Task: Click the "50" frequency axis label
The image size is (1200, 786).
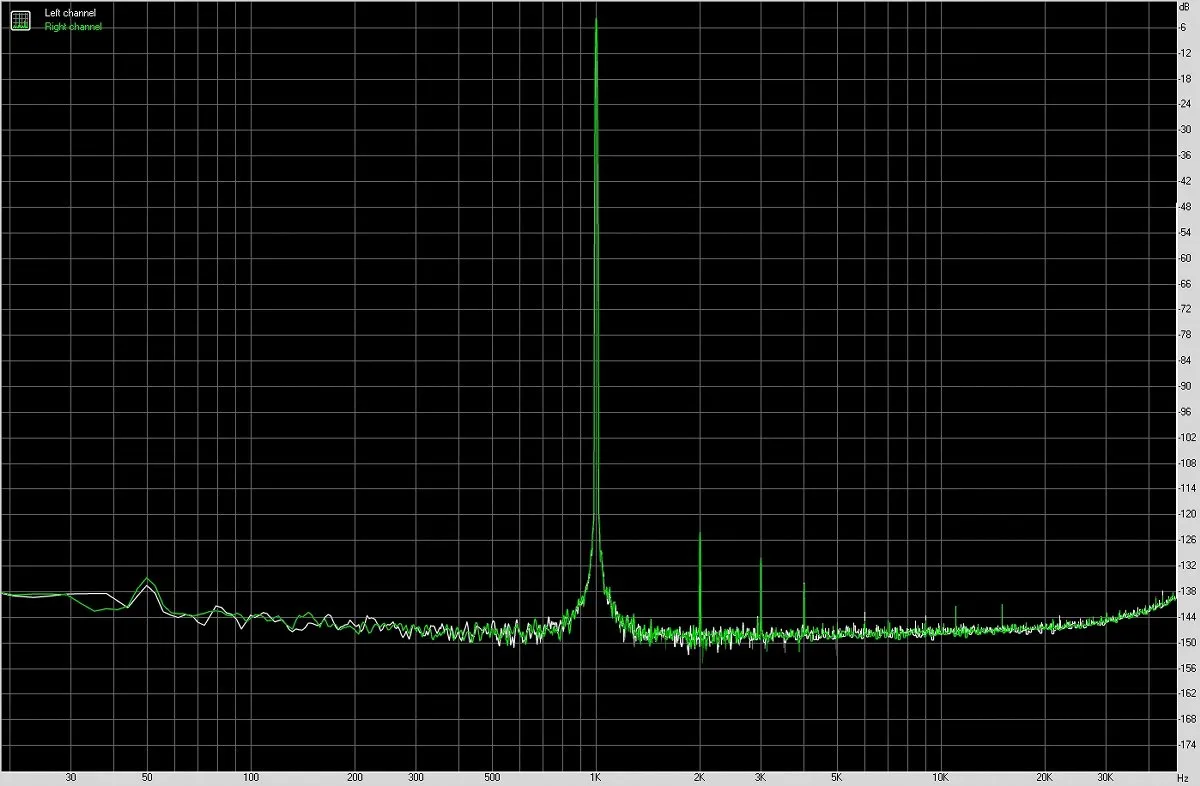Action: [x=147, y=776]
